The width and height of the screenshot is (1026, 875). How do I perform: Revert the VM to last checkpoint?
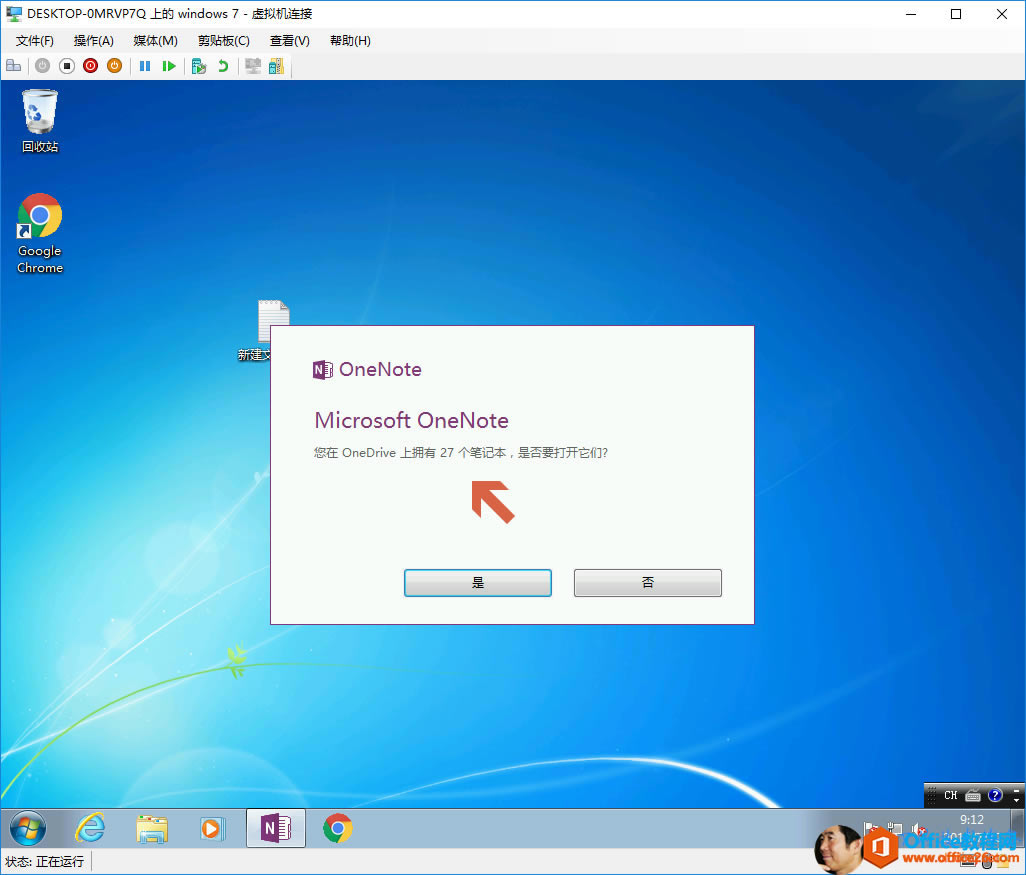222,65
